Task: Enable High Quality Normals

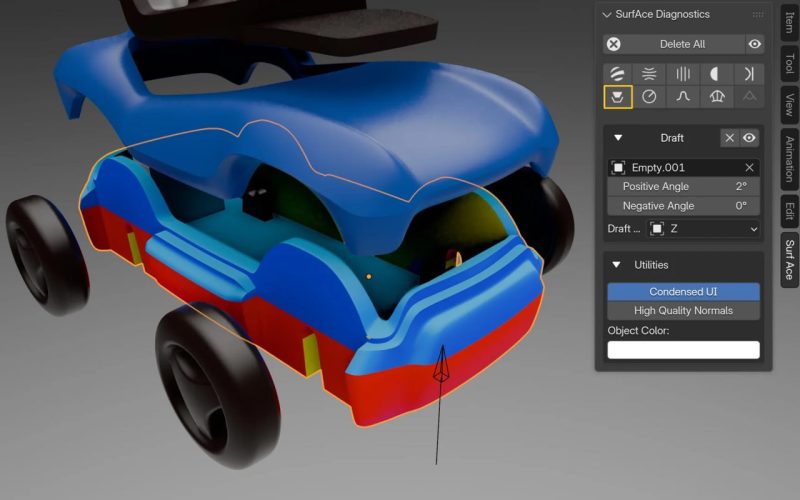Action: point(683,310)
